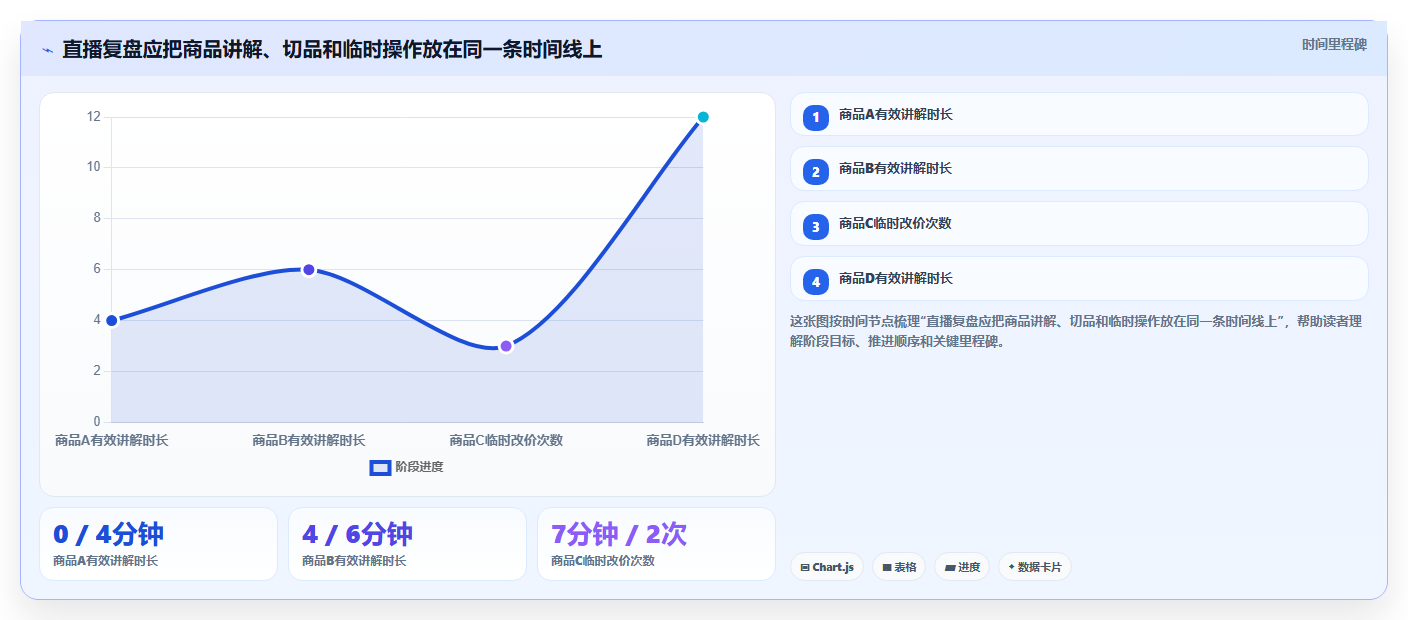
Task: Click the 数据卡片 tag
Action: point(1035,567)
